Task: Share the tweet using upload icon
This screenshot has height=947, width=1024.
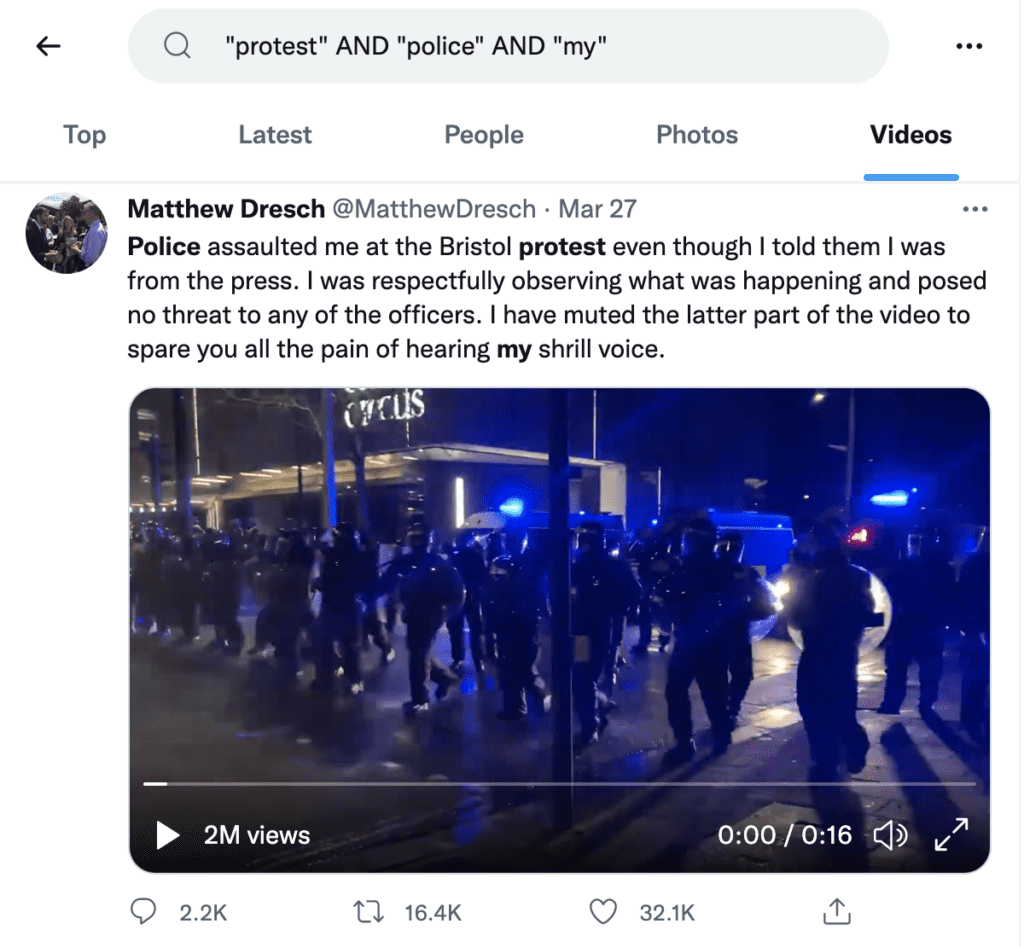Action: pos(837,911)
